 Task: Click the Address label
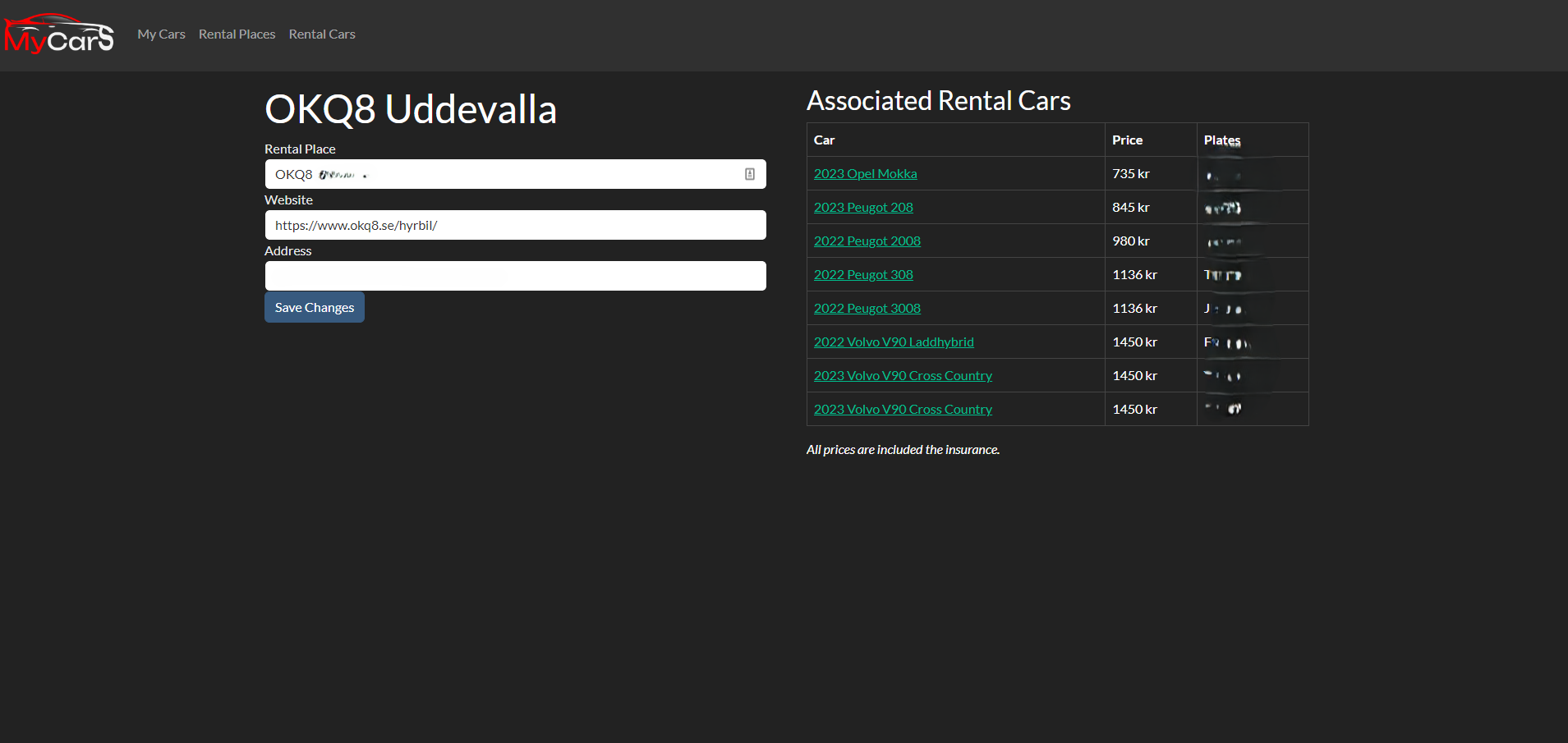pyautogui.click(x=287, y=251)
